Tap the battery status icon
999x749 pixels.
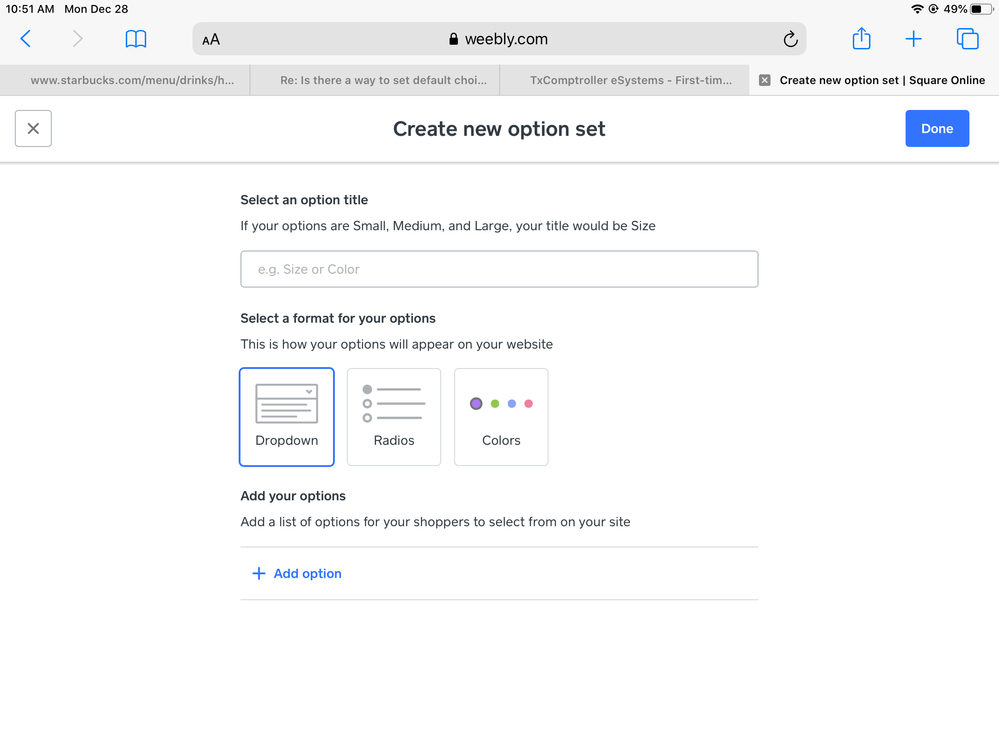click(x=981, y=9)
